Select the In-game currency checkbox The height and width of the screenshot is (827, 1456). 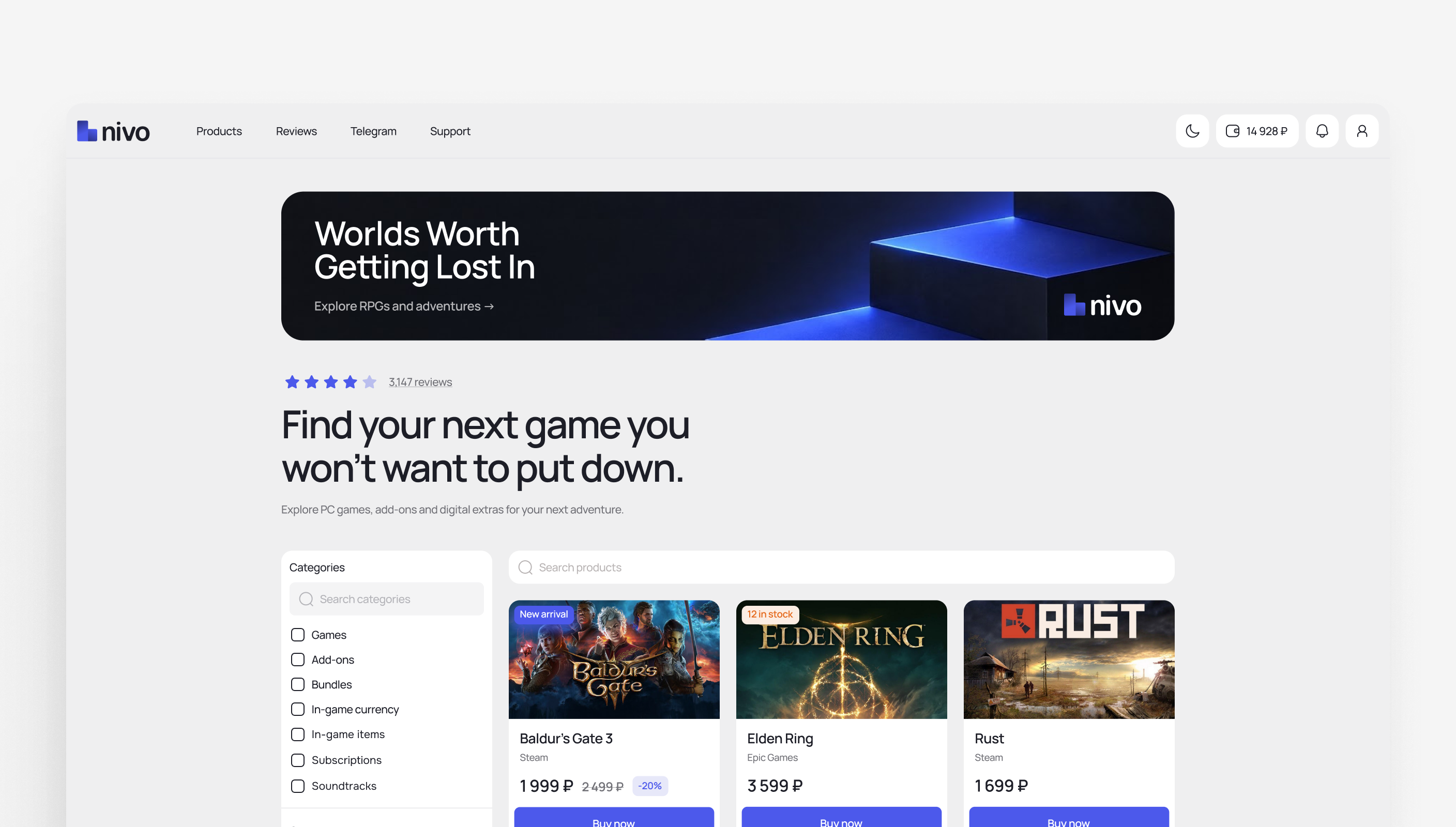pyautogui.click(x=298, y=710)
